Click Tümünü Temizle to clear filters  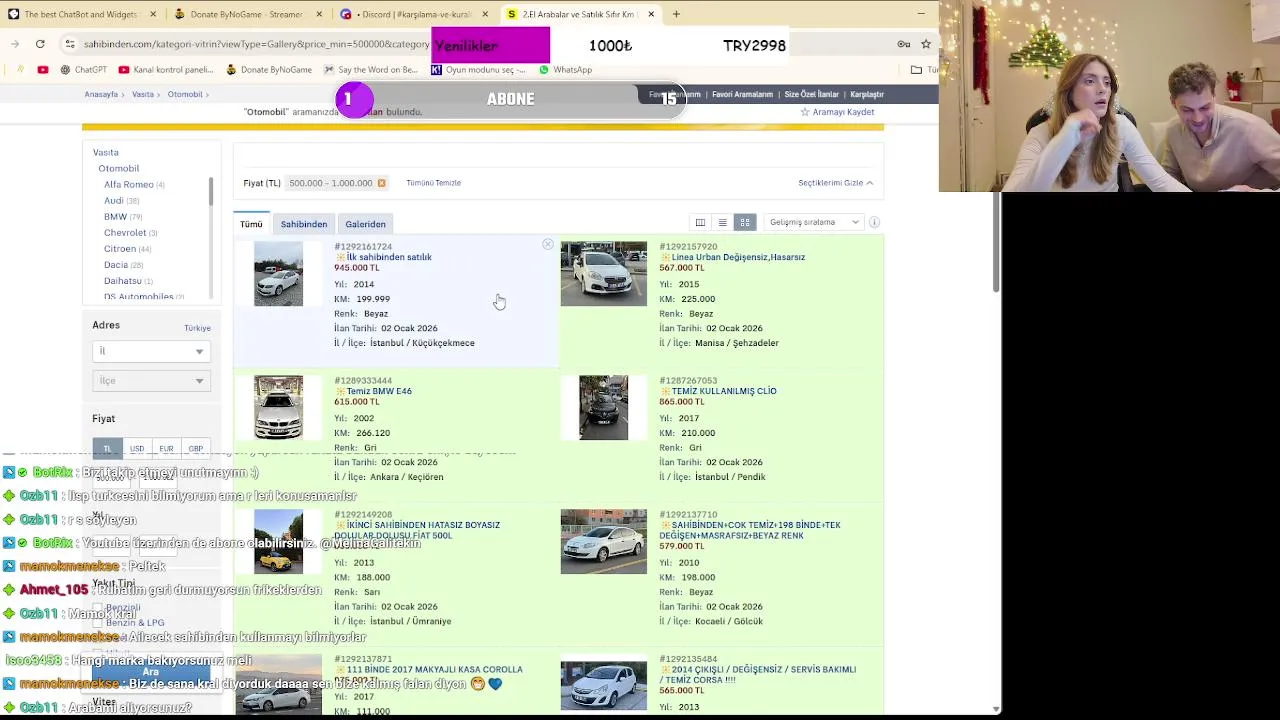[x=433, y=183]
